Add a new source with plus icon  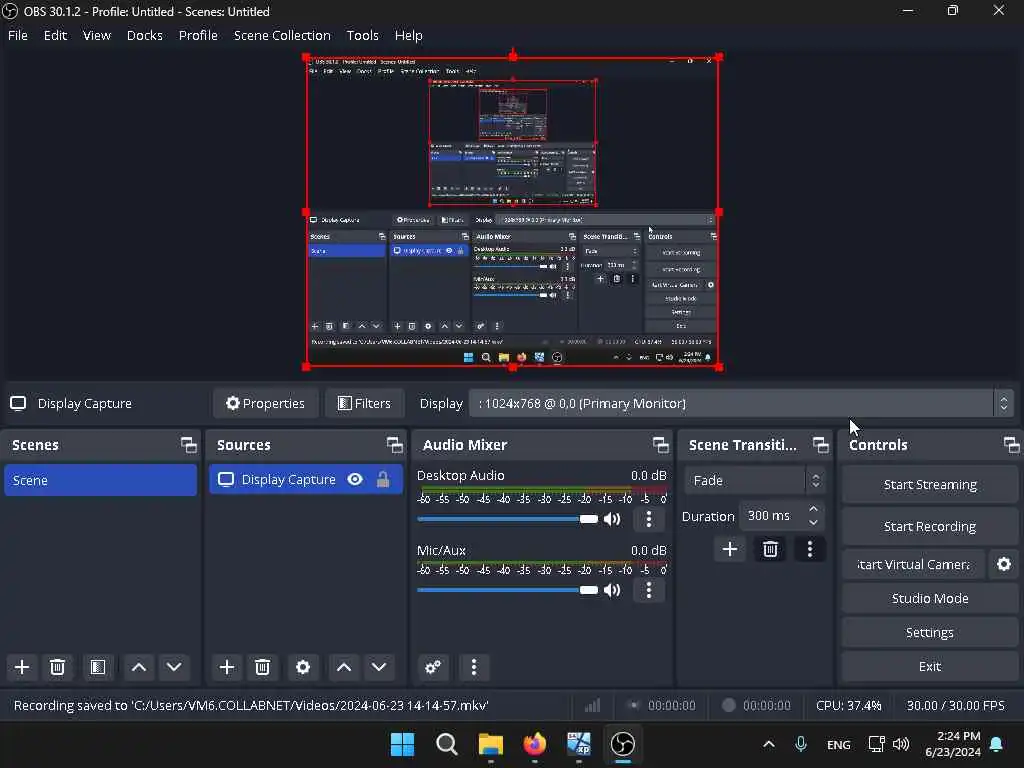tap(227, 667)
